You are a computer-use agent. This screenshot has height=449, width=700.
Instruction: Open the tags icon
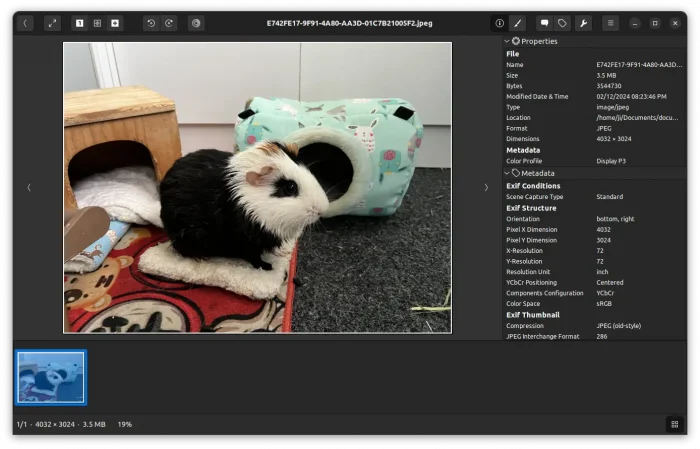(563, 23)
